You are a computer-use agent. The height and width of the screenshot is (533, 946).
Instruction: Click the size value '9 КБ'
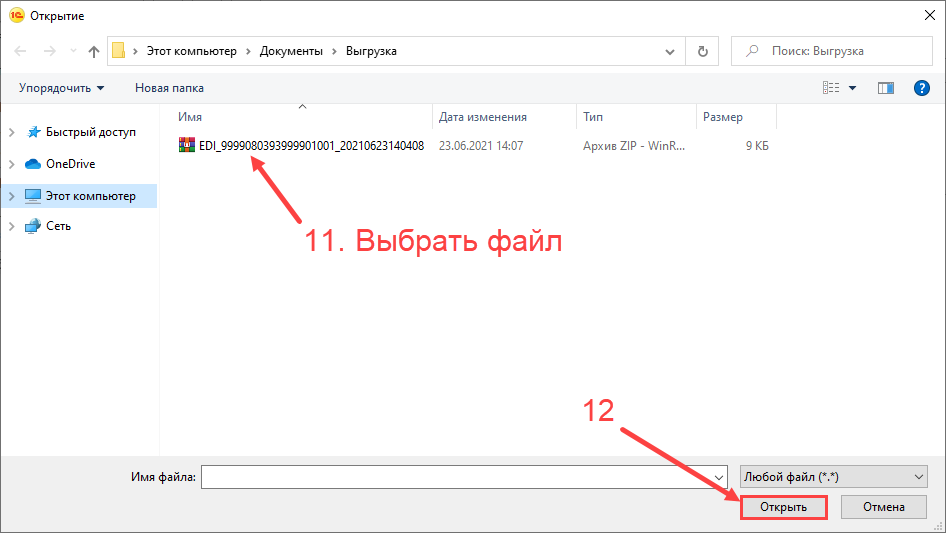[757, 145]
